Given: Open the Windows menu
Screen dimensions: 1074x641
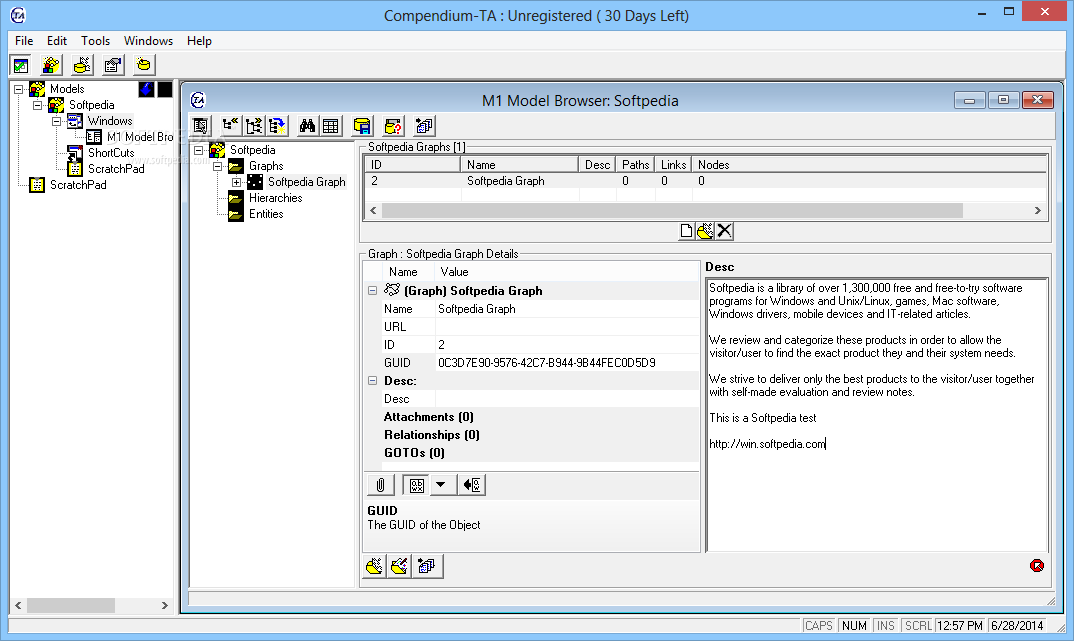Looking at the screenshot, I should (148, 40).
